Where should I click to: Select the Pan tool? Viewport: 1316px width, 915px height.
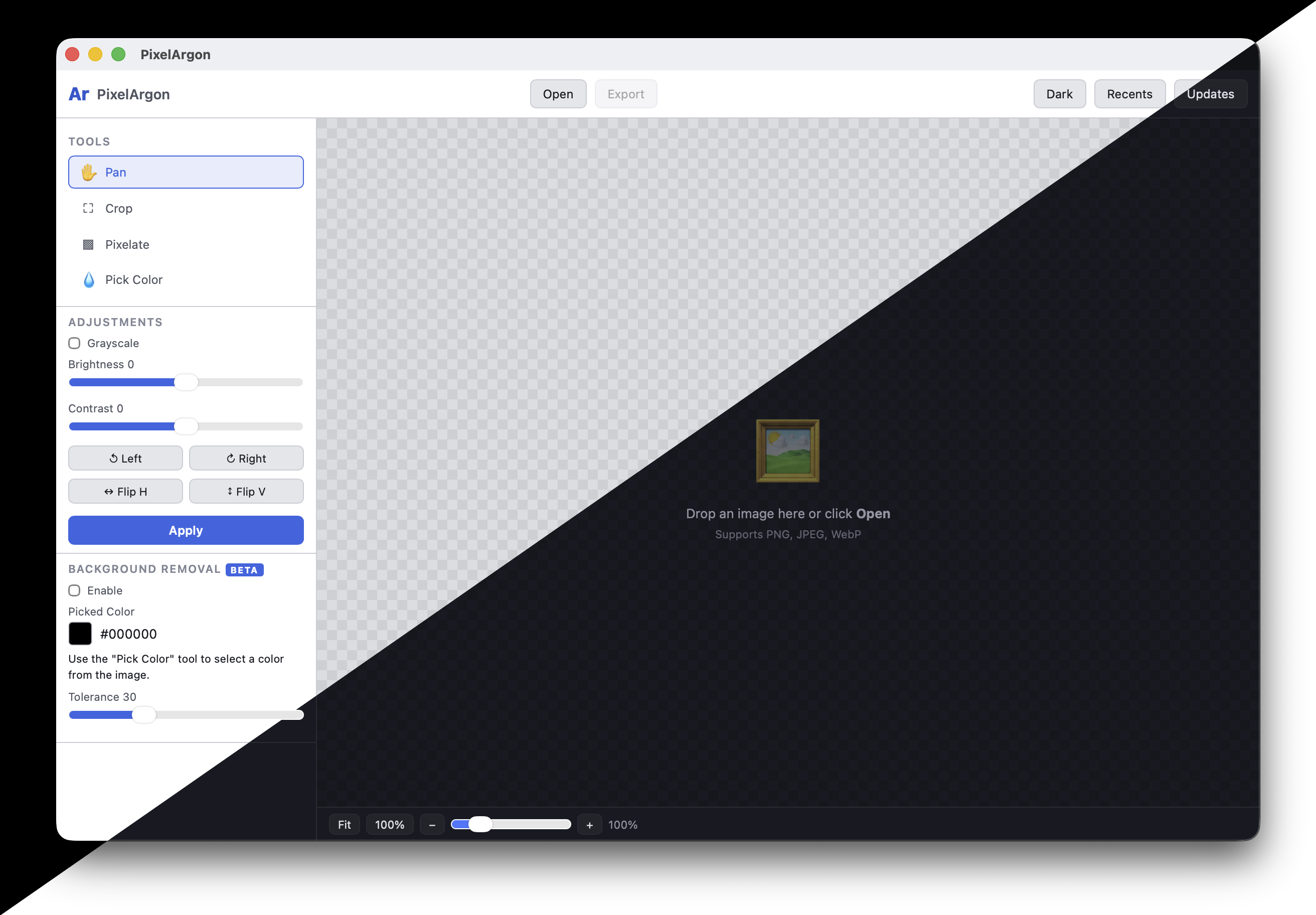pos(185,172)
